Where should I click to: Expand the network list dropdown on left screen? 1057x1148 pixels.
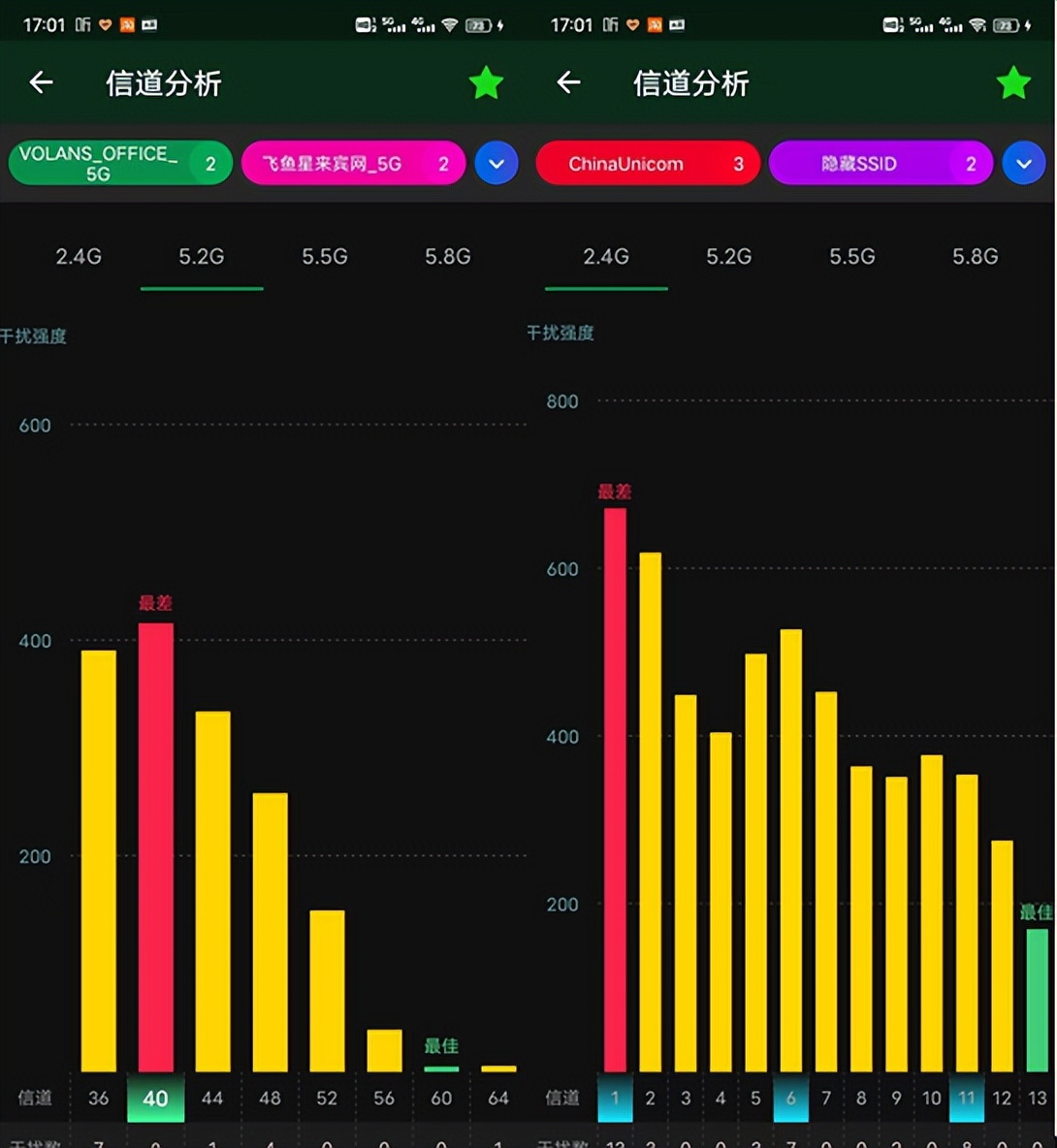click(x=496, y=163)
